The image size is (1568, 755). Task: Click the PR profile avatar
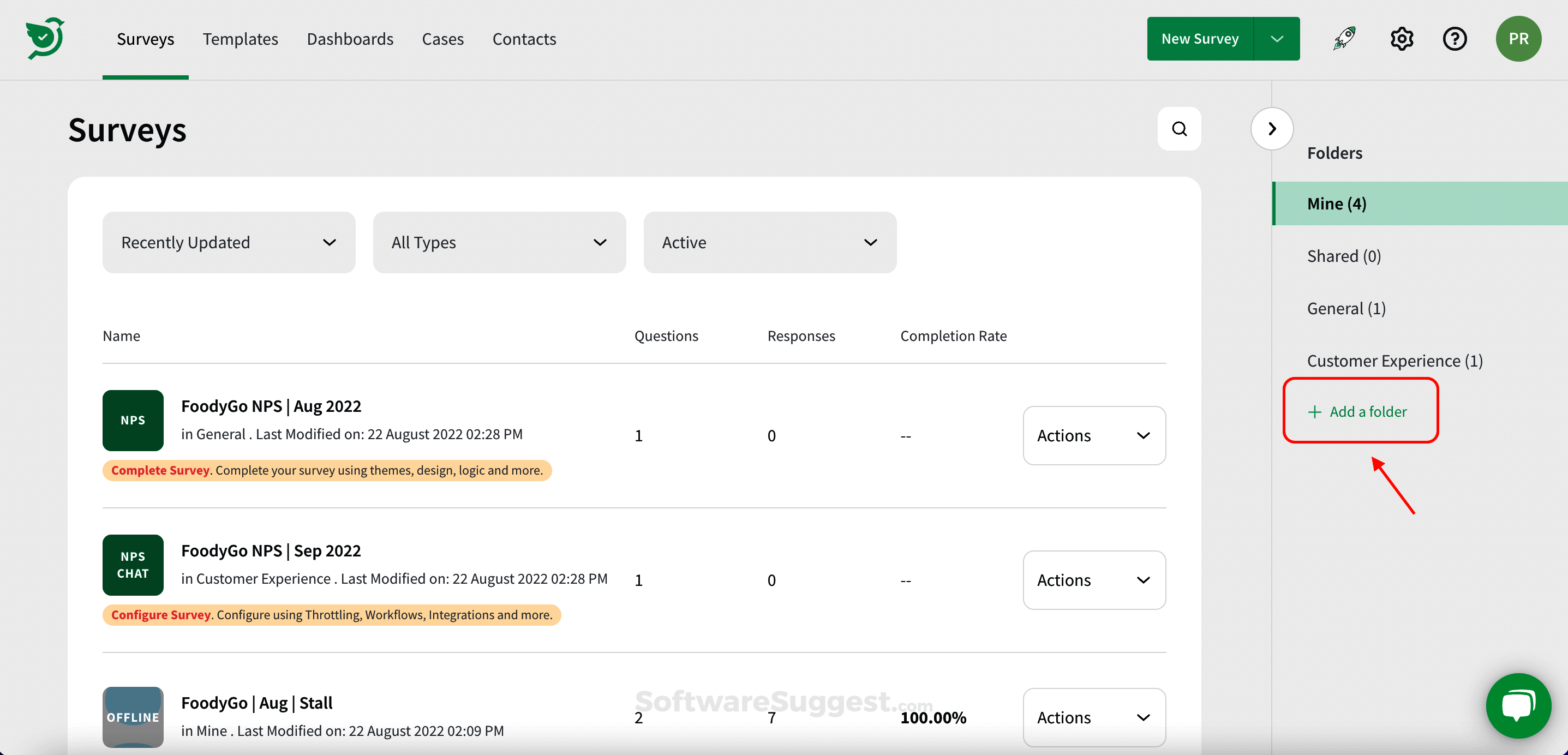(x=1518, y=38)
